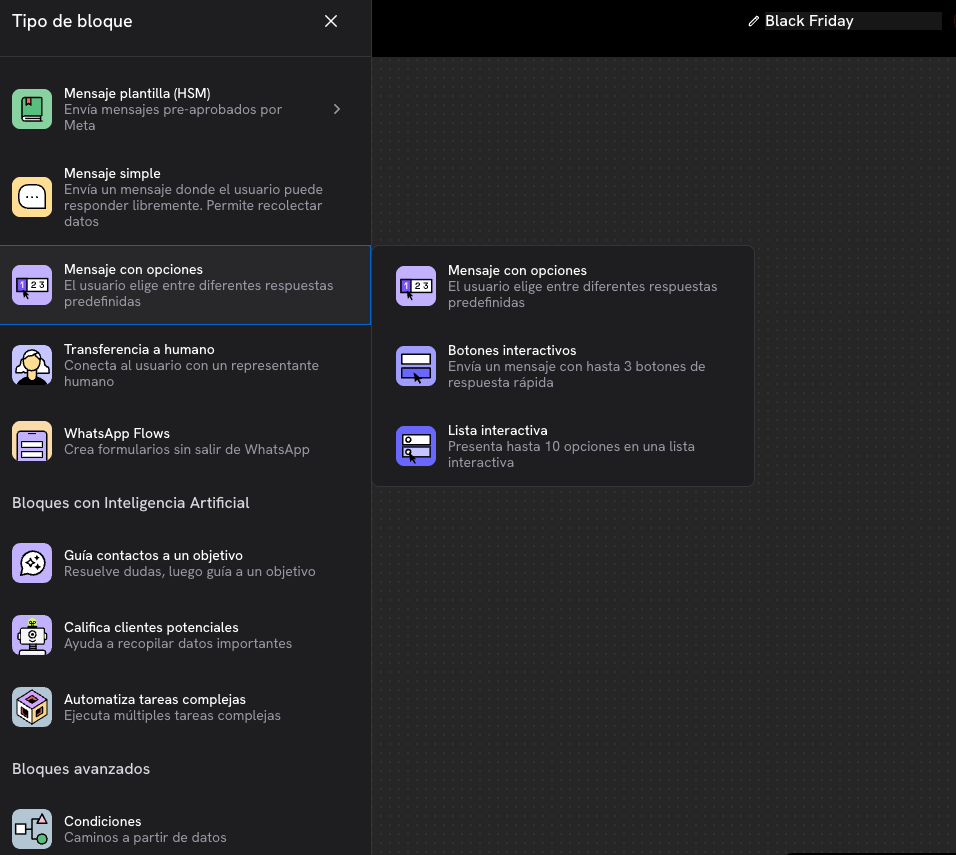Click the Lista interactiva icon in submenu
Viewport: 956px width, 855px height.
[x=416, y=446]
